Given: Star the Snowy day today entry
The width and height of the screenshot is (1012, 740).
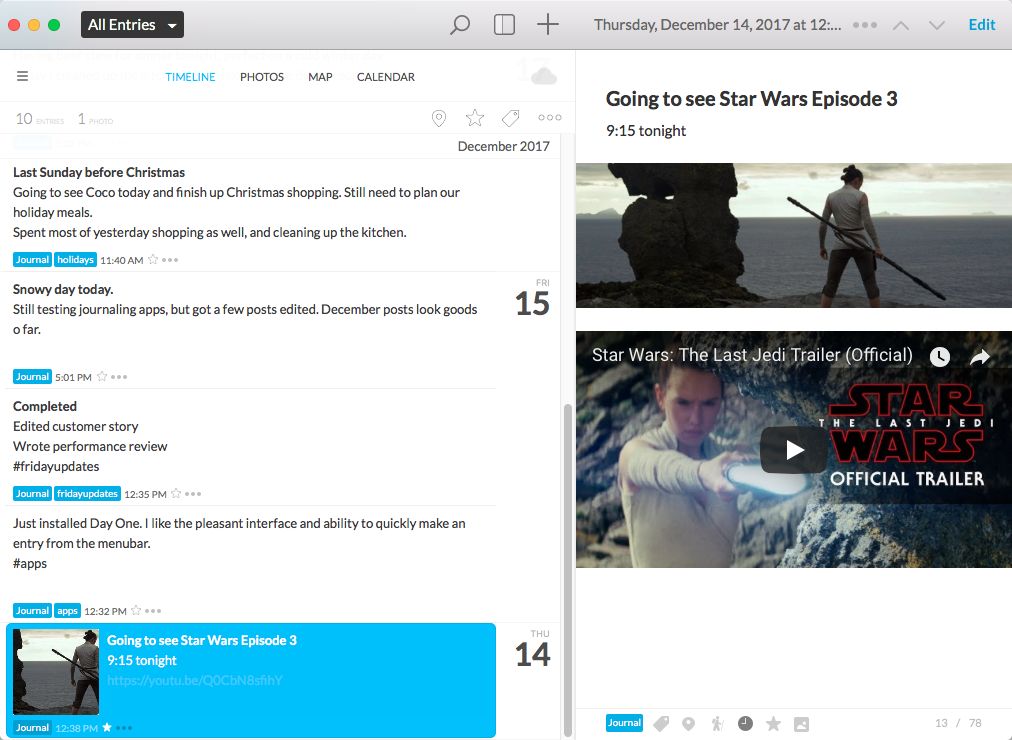Looking at the screenshot, I should [x=101, y=377].
